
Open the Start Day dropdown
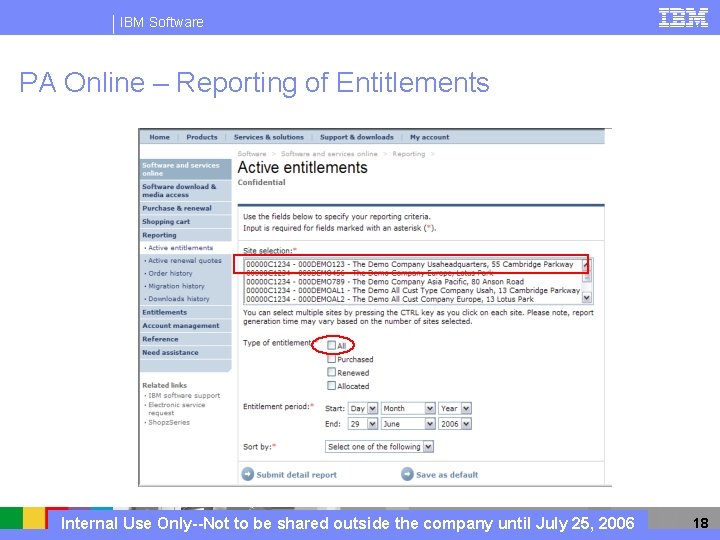(x=363, y=408)
